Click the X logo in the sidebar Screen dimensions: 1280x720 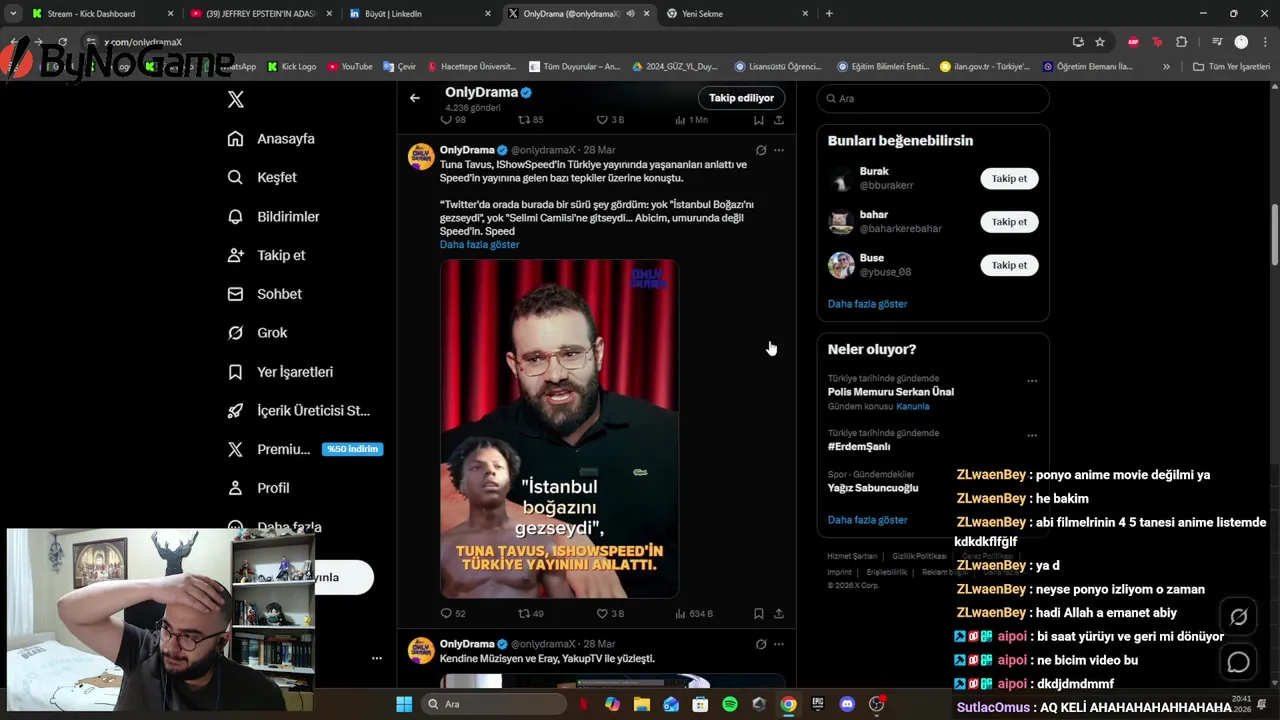[x=236, y=99]
